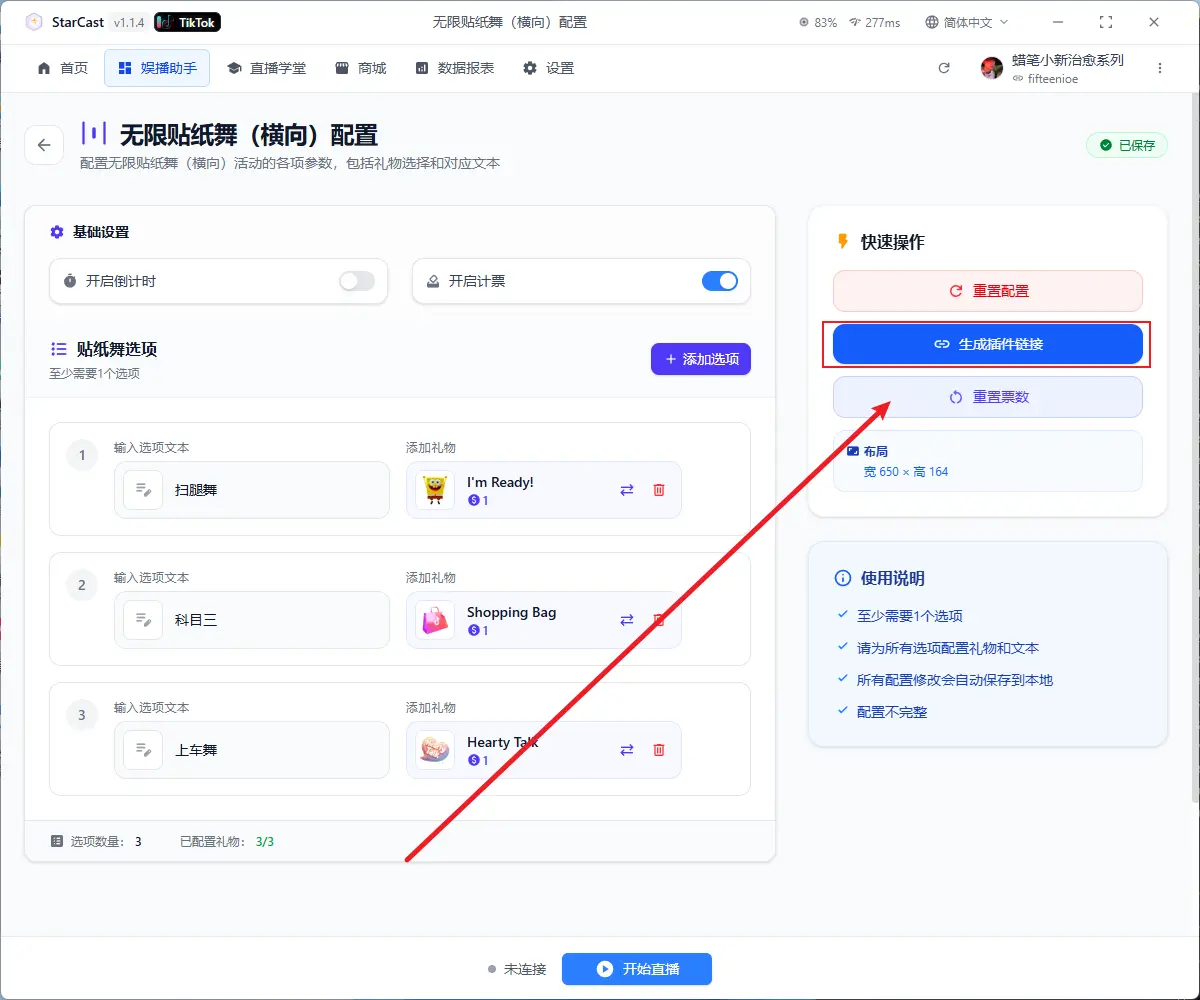1200x1000 pixels.
Task: Go to the 商城 tab
Action: click(360, 68)
